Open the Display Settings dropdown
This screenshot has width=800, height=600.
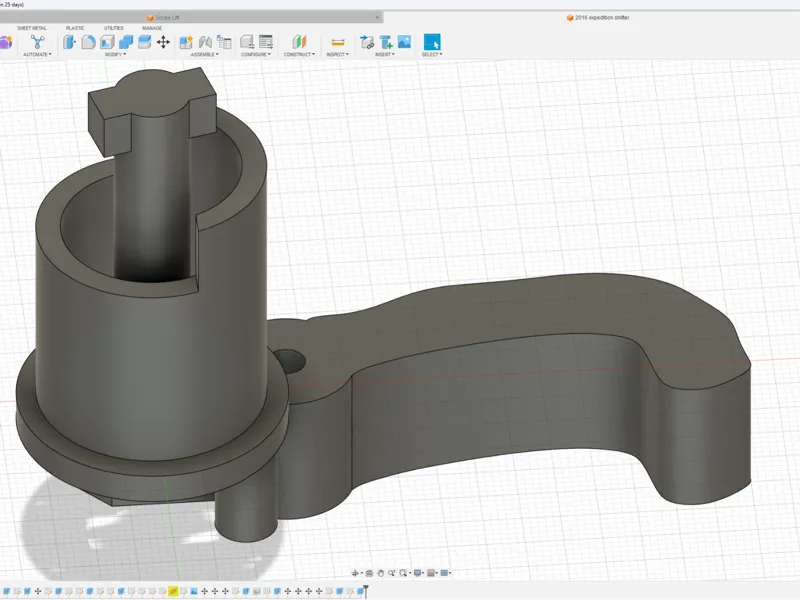pyautogui.click(x=418, y=573)
